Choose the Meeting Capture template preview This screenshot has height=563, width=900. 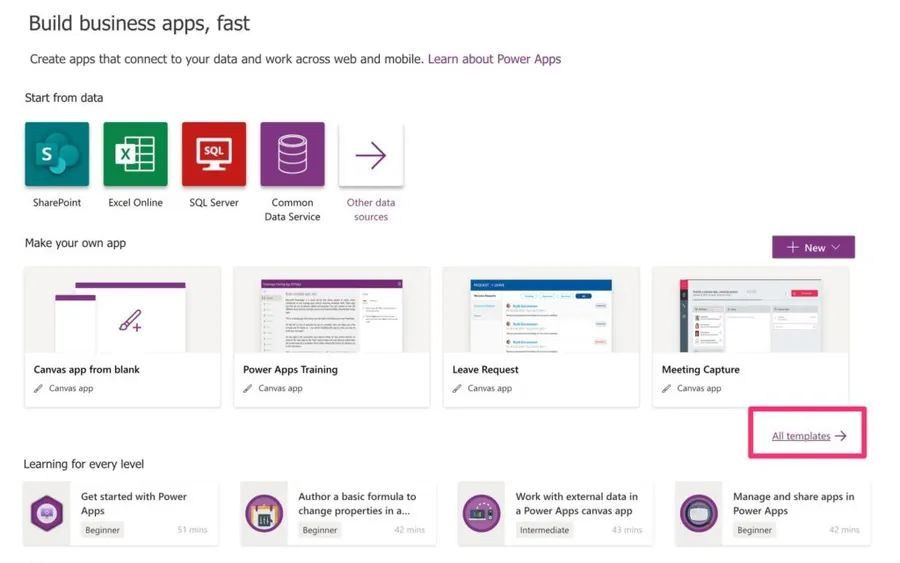pyautogui.click(x=750, y=311)
